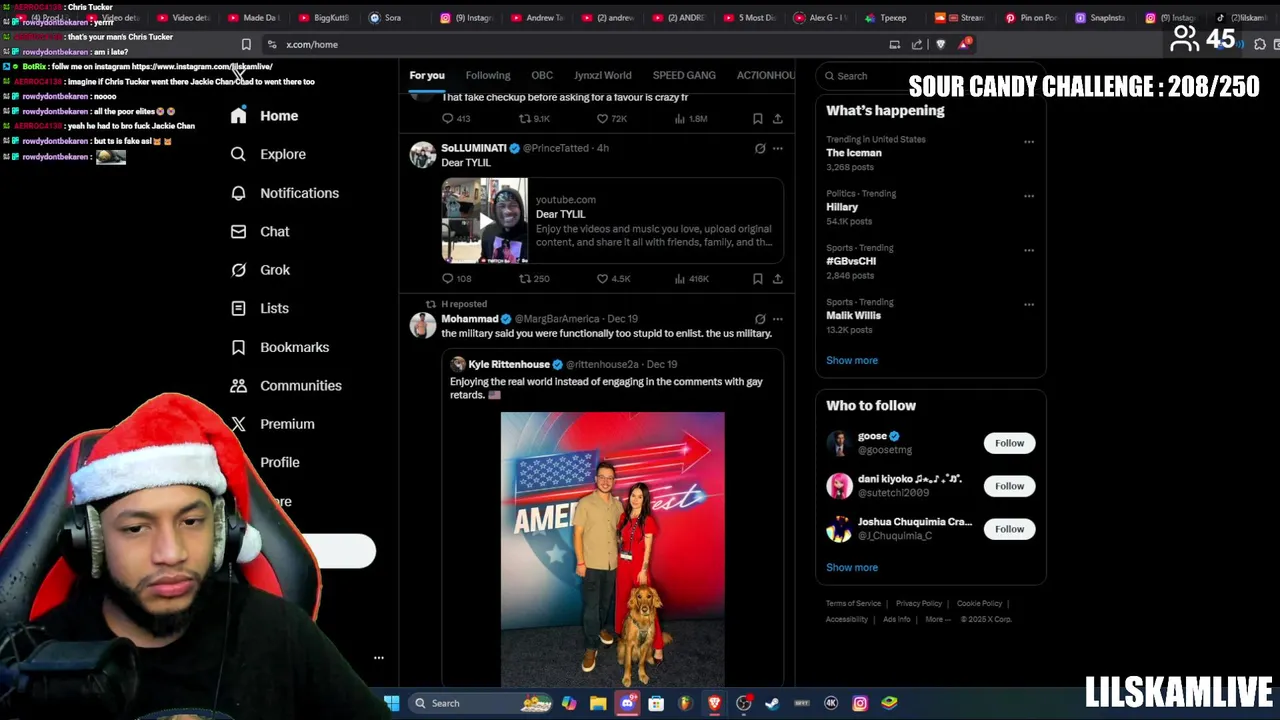
Task: Open more options for Malik Willis trend
Action: (1028, 304)
